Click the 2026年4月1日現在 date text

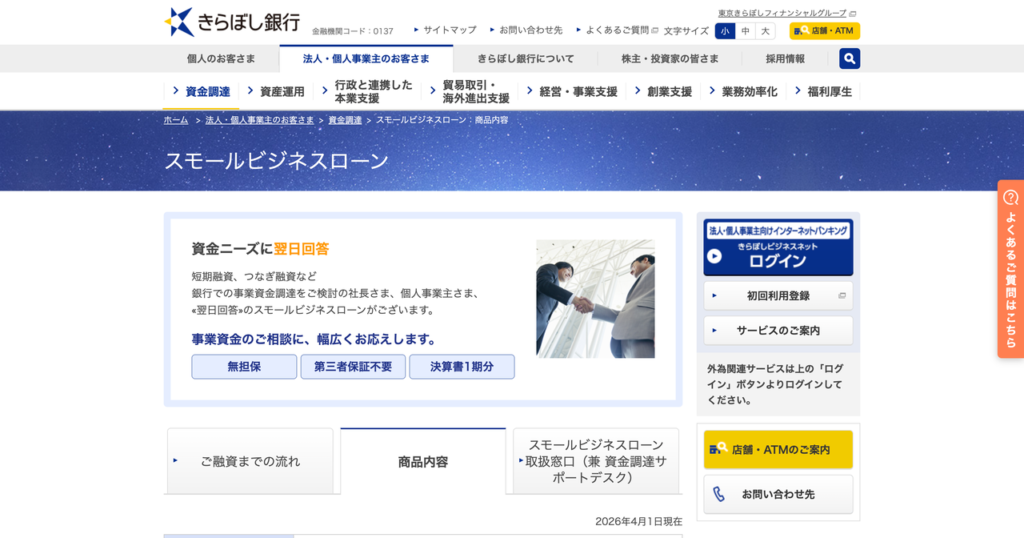click(x=639, y=521)
